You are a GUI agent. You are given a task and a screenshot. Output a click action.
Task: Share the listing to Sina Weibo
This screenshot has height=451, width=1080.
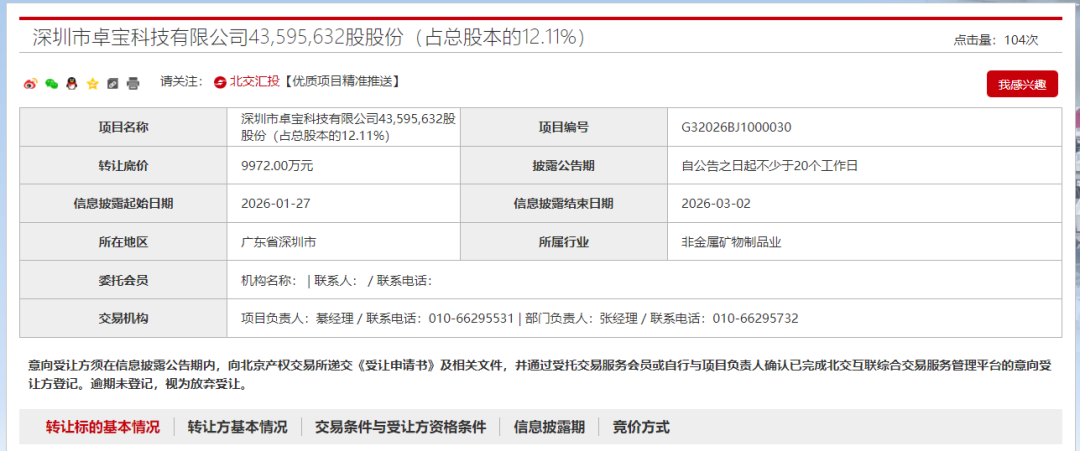click(31, 83)
